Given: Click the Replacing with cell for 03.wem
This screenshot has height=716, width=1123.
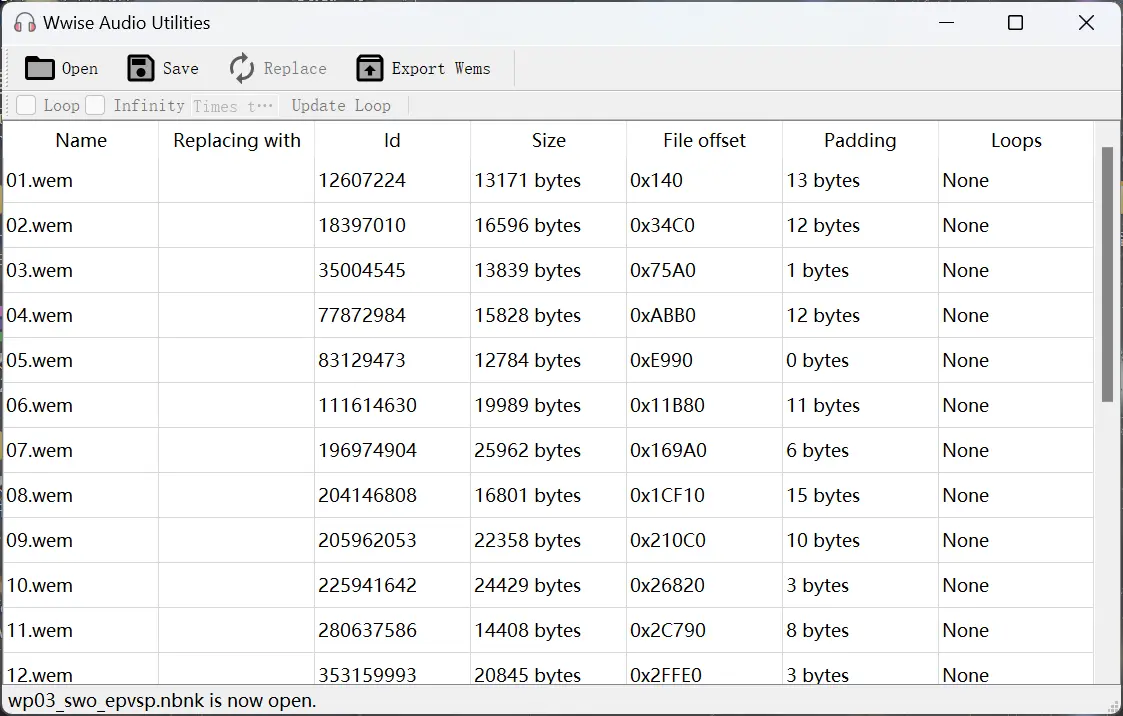Looking at the screenshot, I should [x=236, y=271].
